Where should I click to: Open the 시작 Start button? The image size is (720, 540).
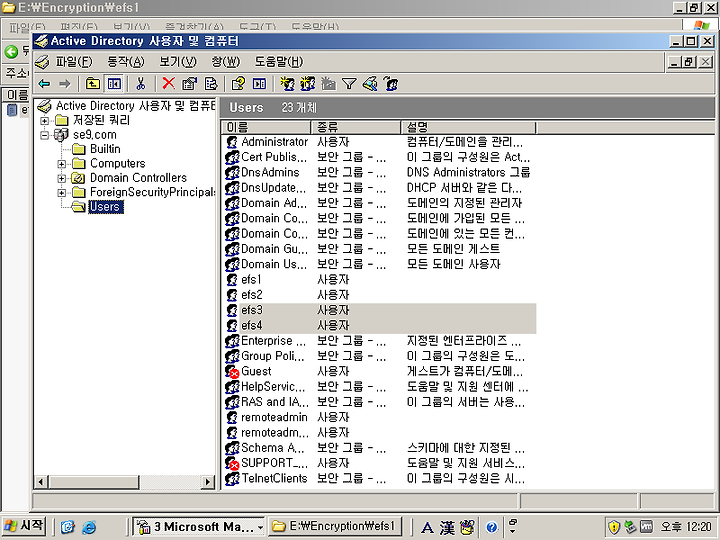point(23,526)
